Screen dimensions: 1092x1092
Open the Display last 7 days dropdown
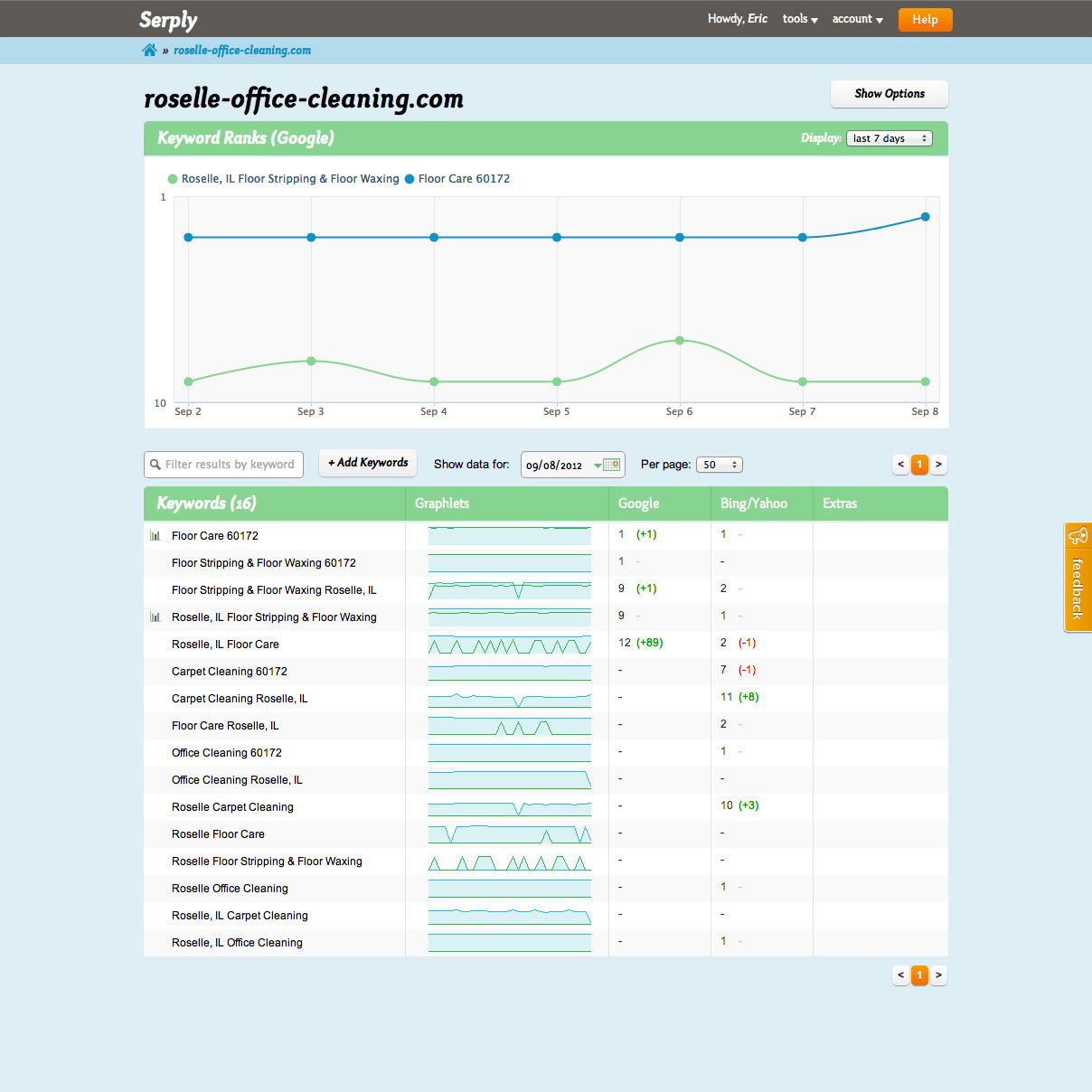[x=889, y=138]
